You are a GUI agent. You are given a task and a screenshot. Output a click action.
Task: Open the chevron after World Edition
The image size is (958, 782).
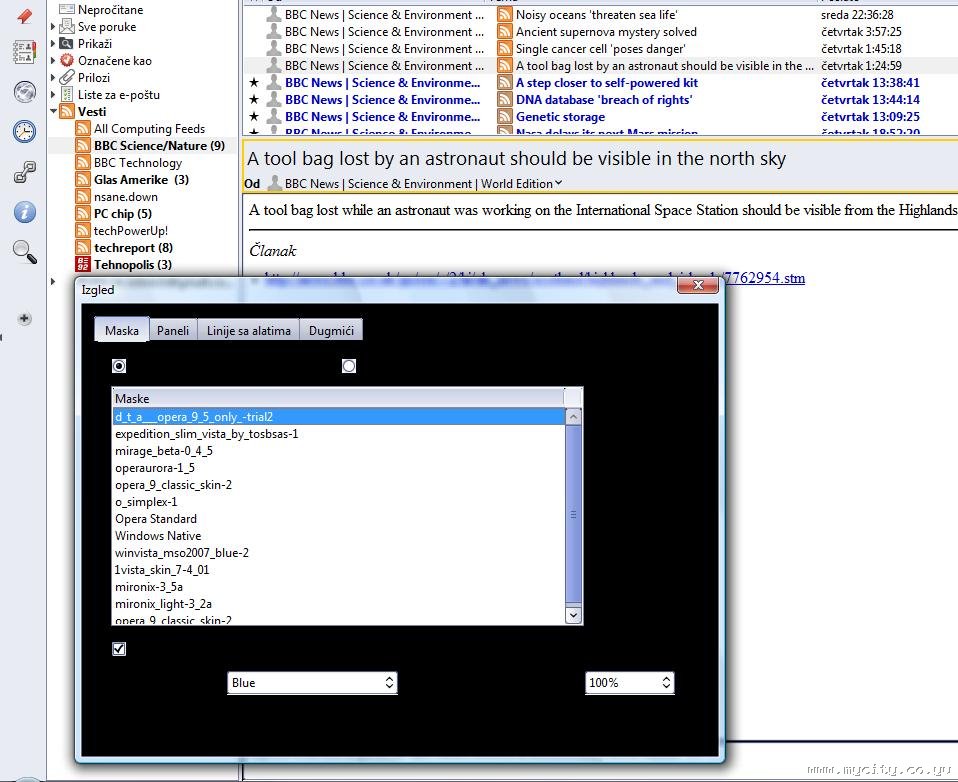(558, 183)
